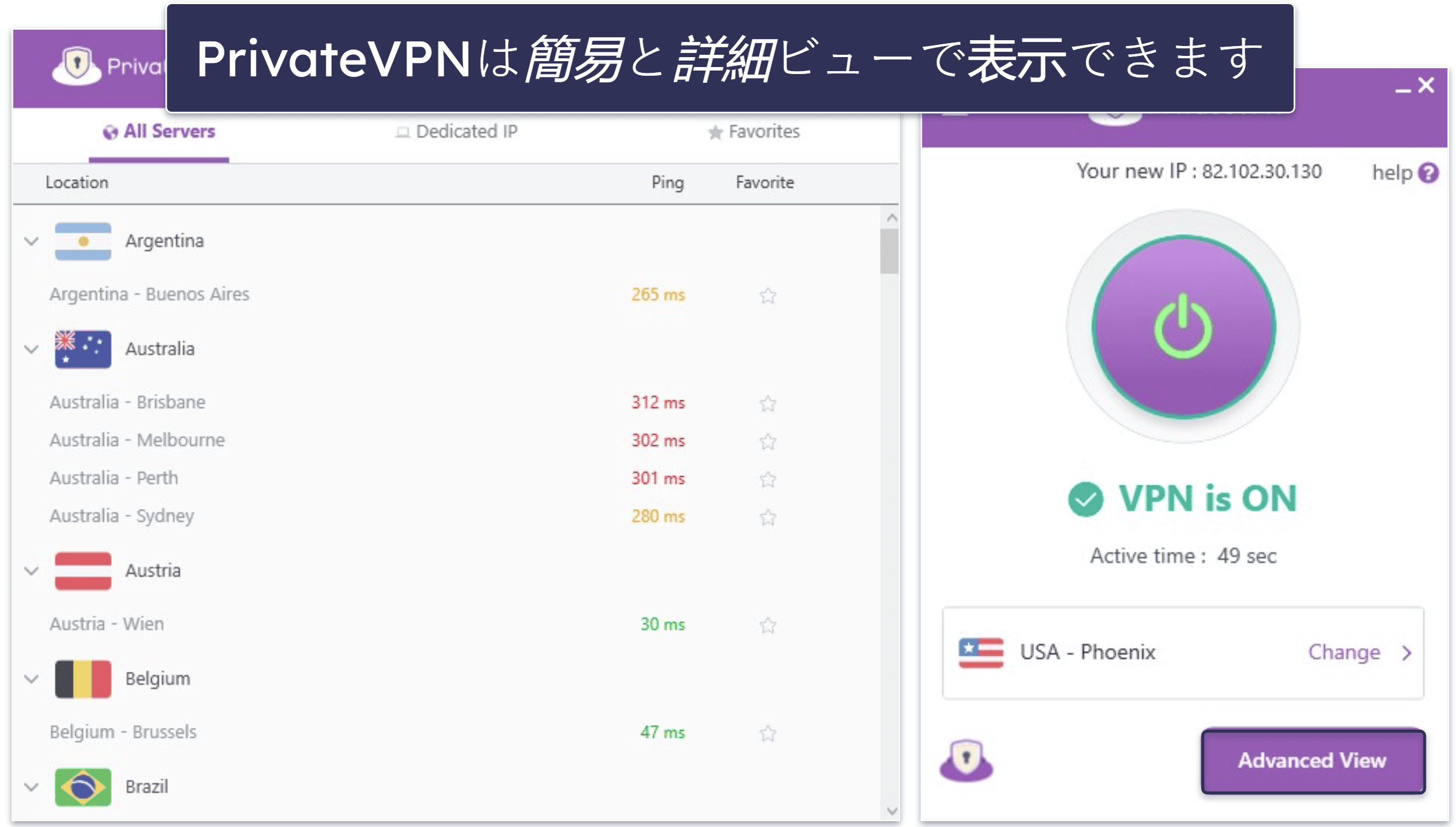Collapse the Austria server group
The height and width of the screenshot is (827, 1456).
tap(31, 571)
